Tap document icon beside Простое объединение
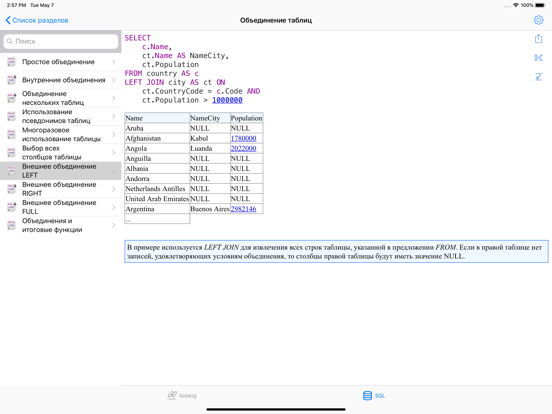This screenshot has width=552, height=414. [12, 62]
